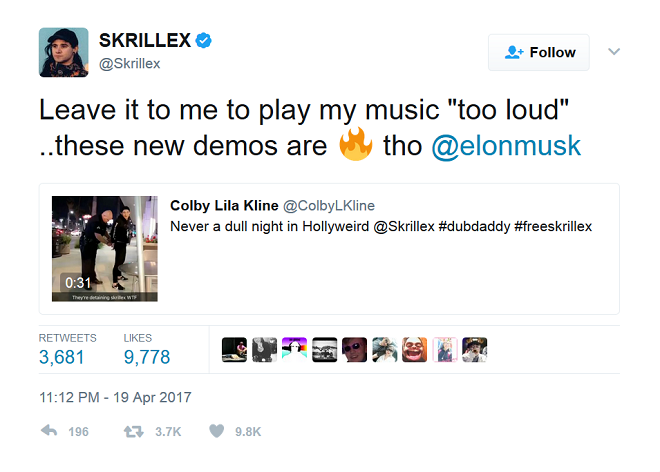660x472 pixels.
Task: Click the fire emoji in the tweet
Action: click(x=356, y=144)
